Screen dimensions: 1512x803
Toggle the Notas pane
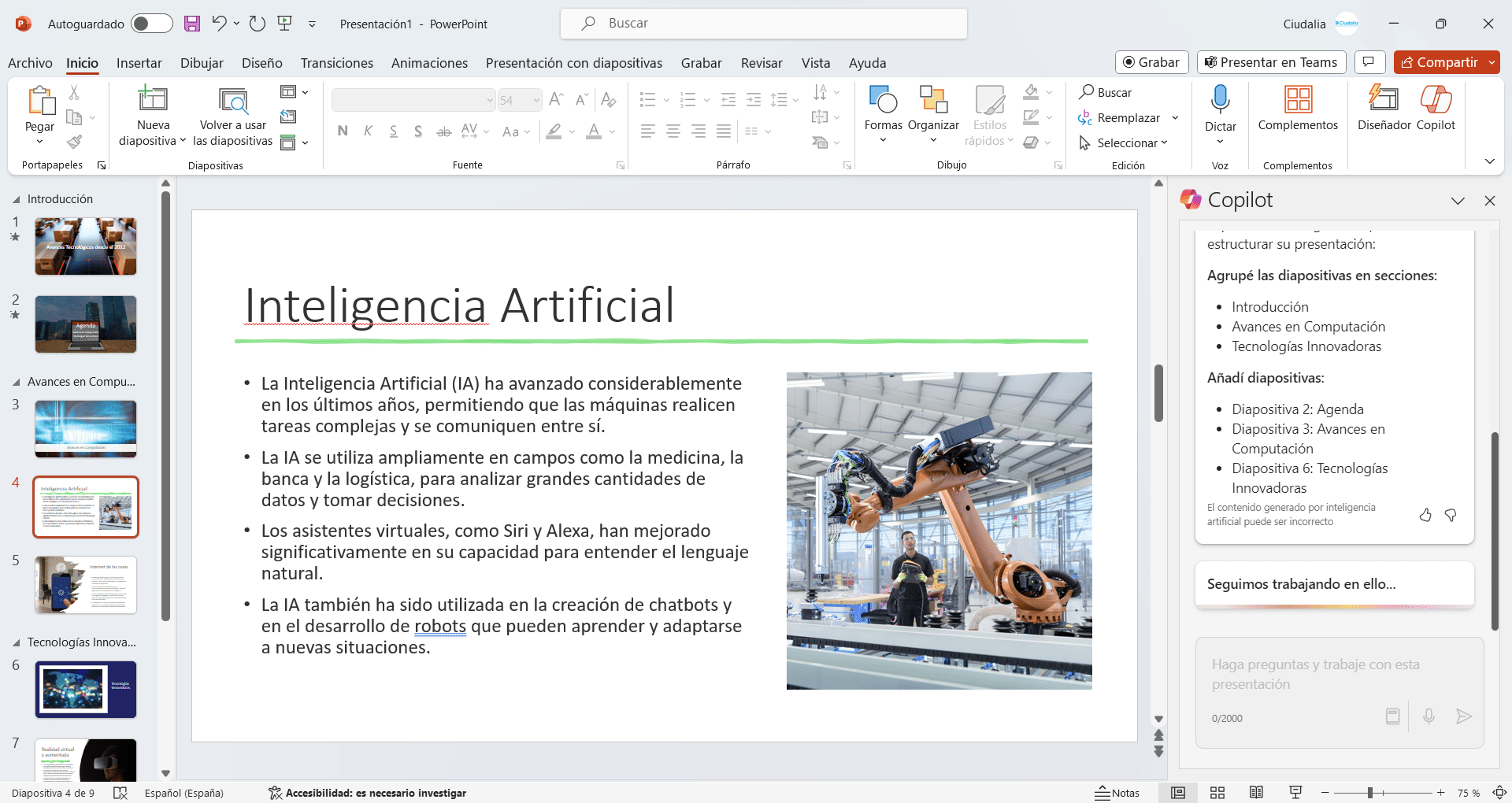point(1117,793)
